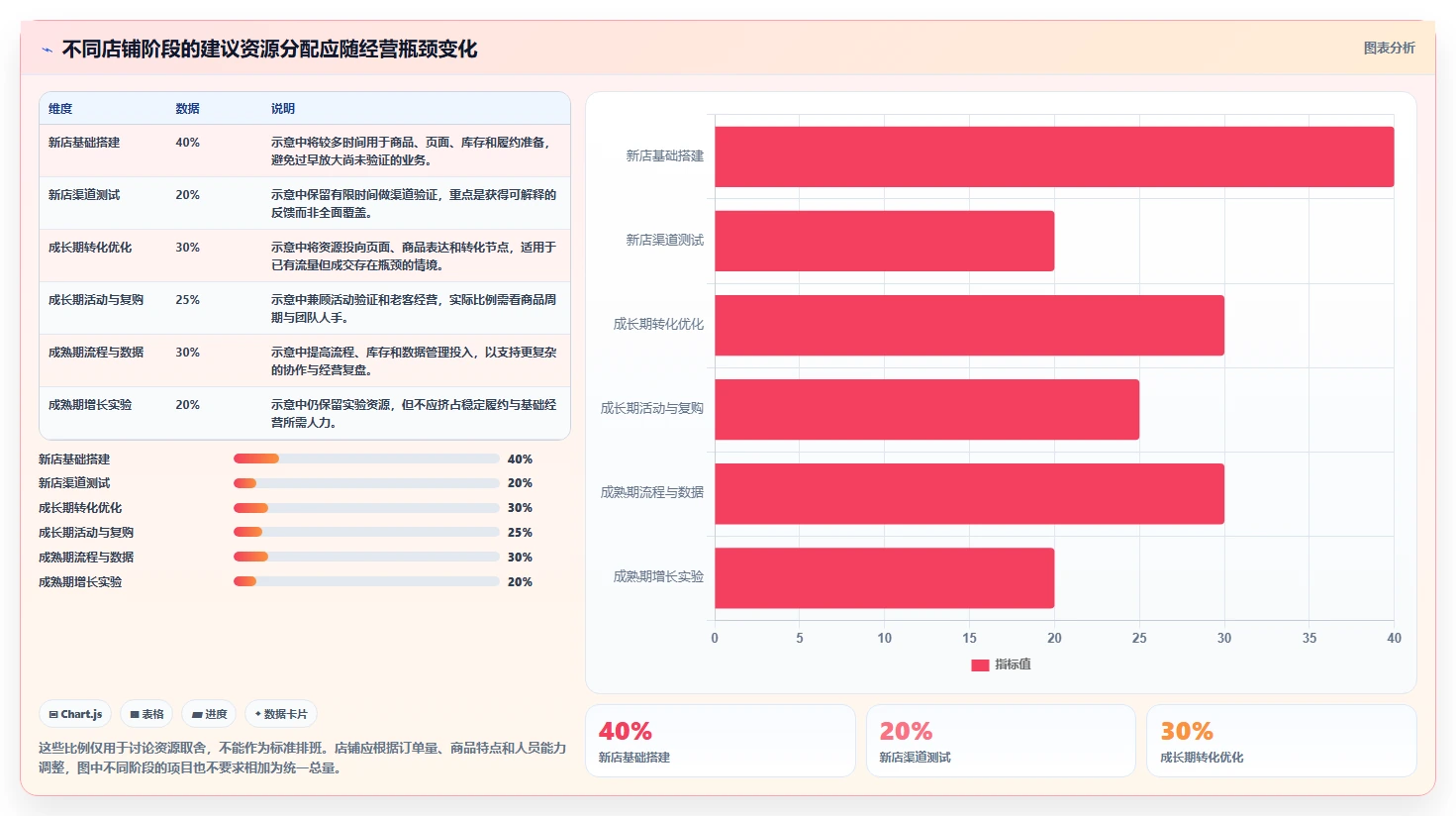Viewport: 1456px width, 816px height.
Task: Click the 数据 column header
Action: (x=188, y=109)
